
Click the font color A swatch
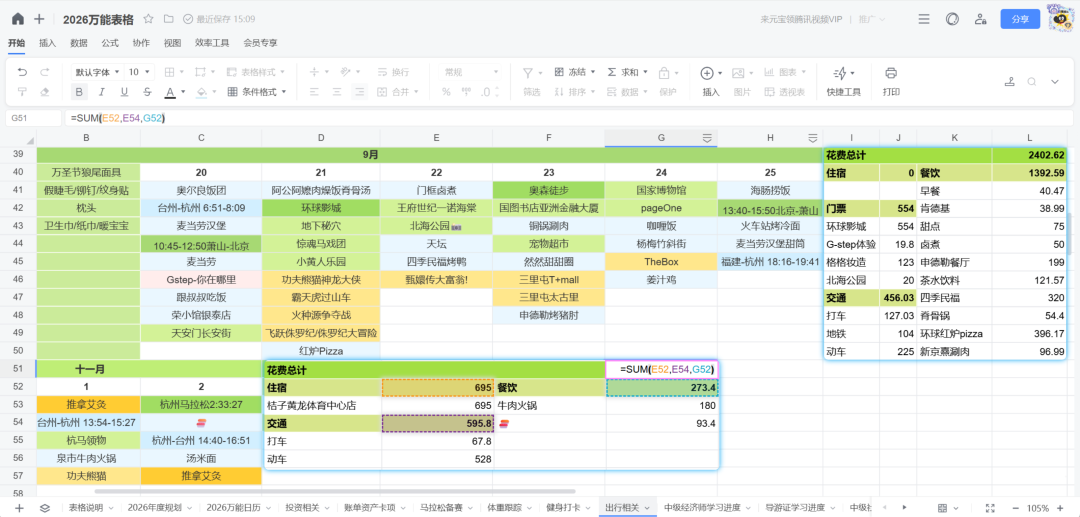tap(168, 92)
